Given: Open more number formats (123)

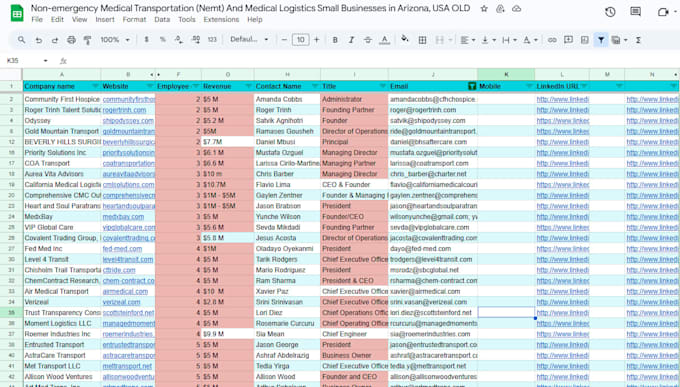Looking at the screenshot, I should [212, 40].
